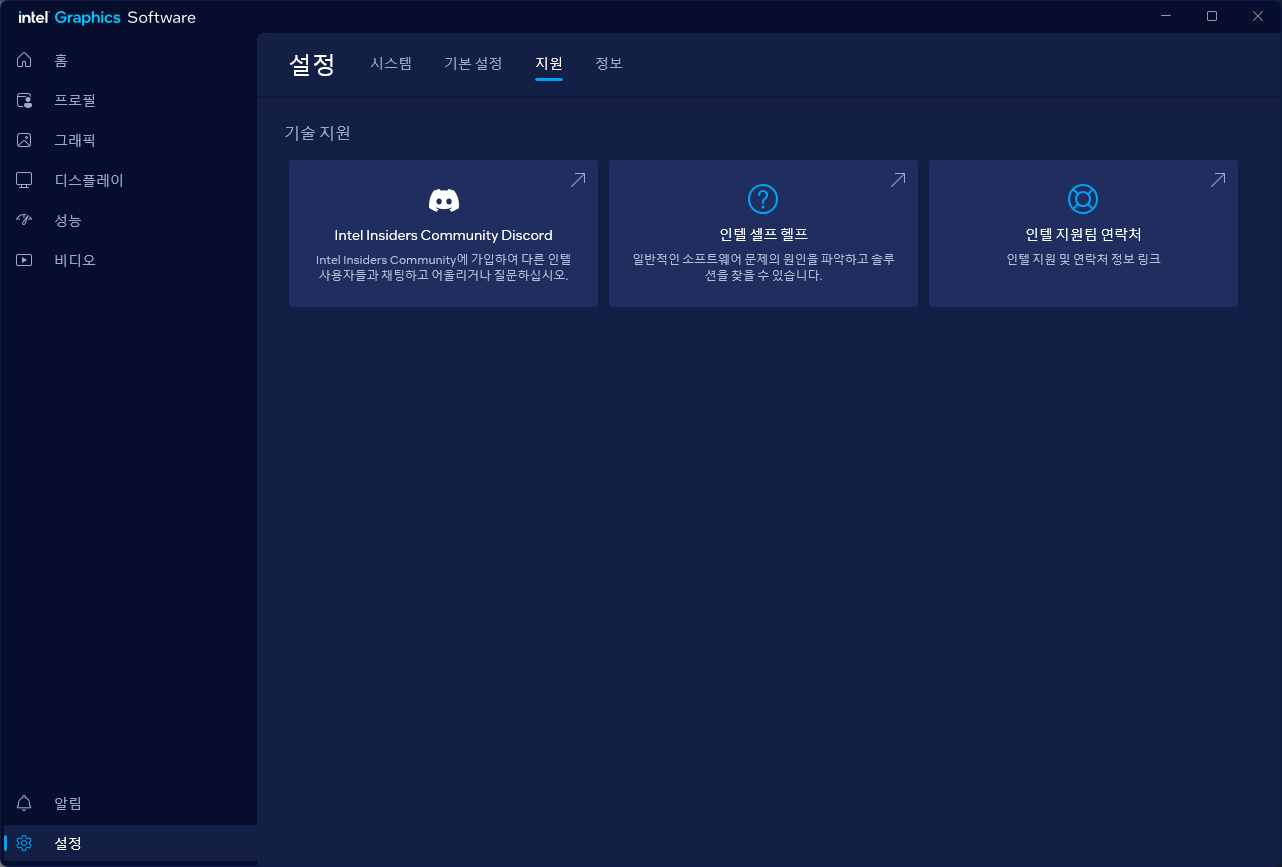
Task: Click external link arrow on Discord card
Action: click(x=578, y=180)
